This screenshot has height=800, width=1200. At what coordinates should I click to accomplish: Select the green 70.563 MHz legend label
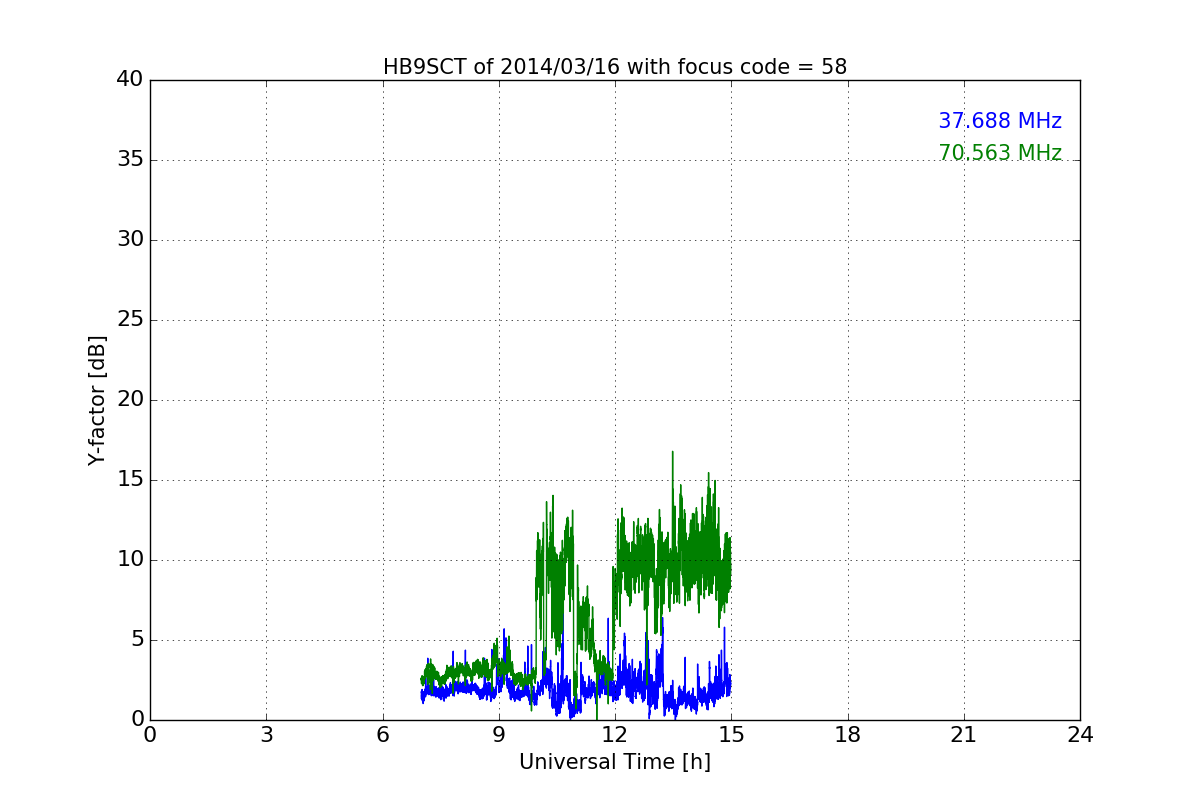[x=1000, y=153]
